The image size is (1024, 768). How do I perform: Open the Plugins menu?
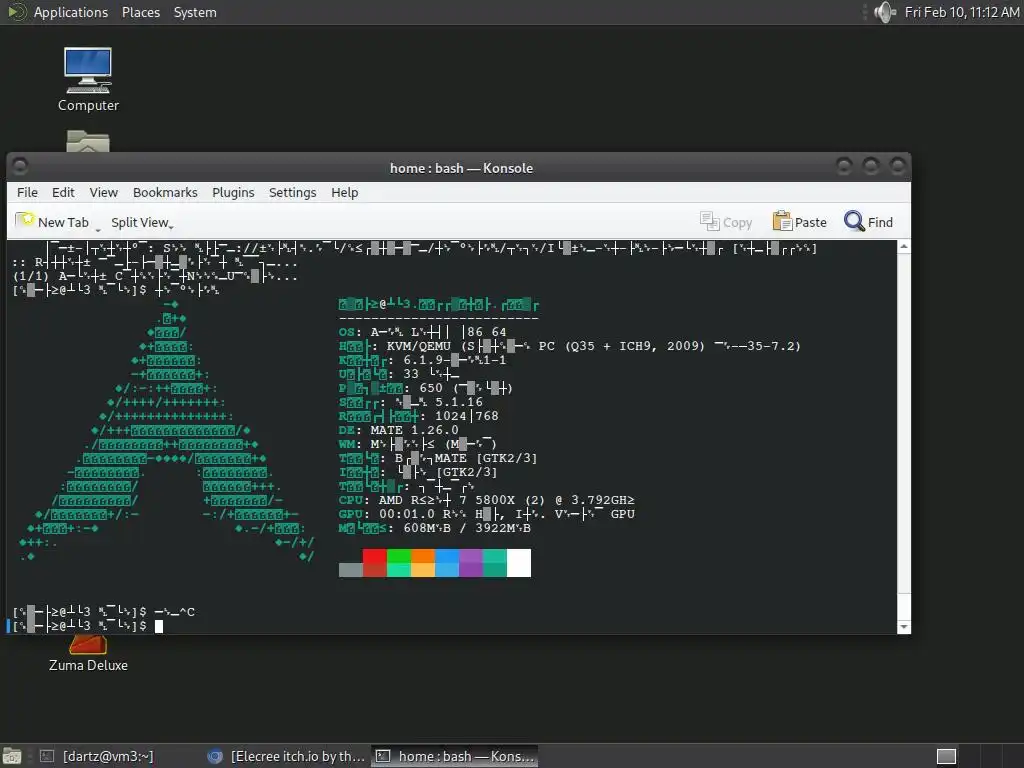pos(233,193)
